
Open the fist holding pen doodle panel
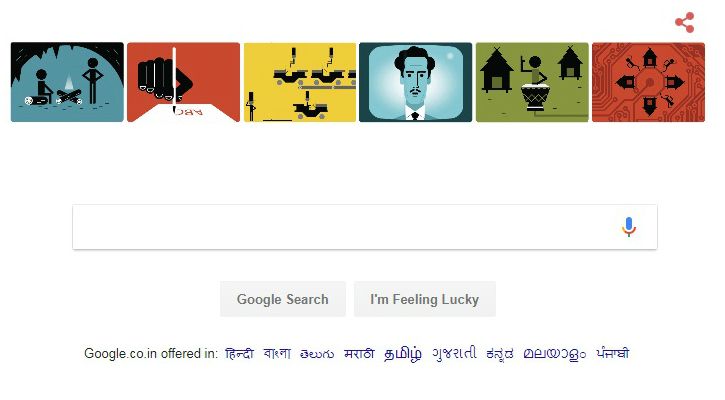(184, 82)
